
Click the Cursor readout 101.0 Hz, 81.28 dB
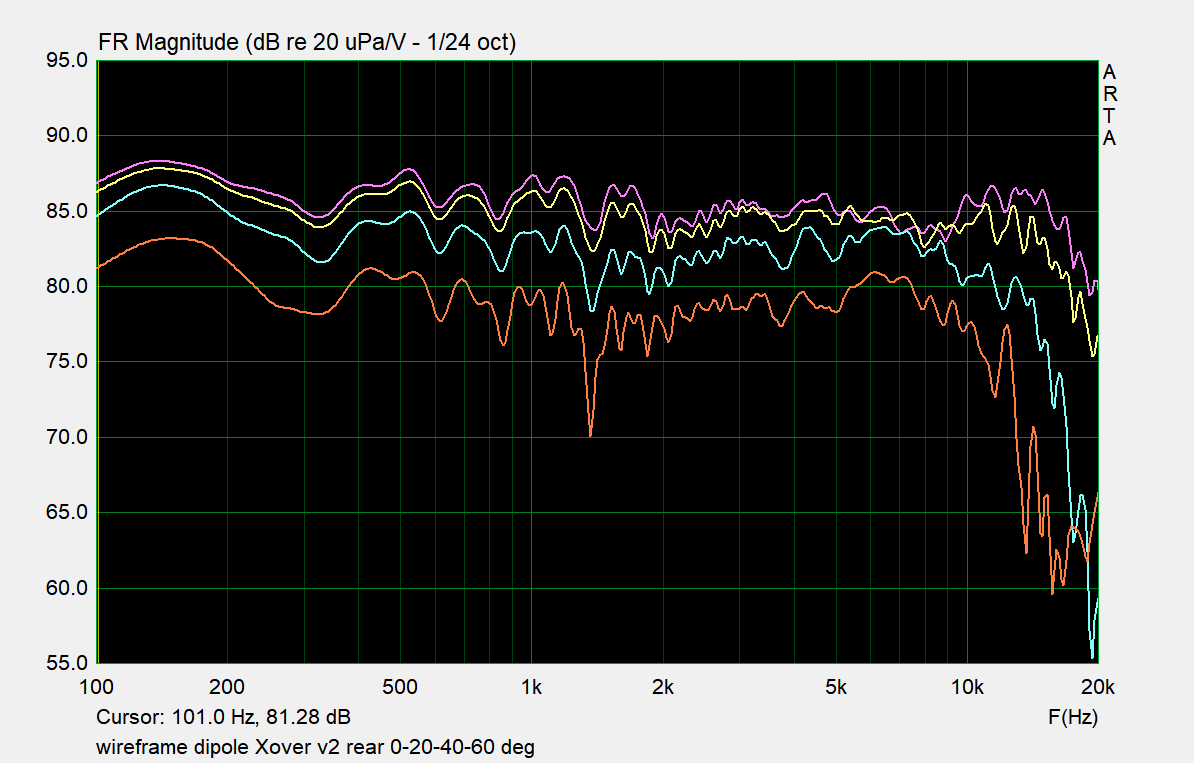pos(223,717)
